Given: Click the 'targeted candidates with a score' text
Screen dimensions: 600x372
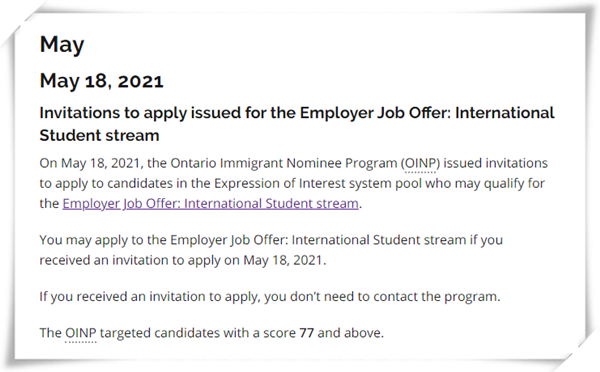Looking at the screenshot, I should coord(198,333).
